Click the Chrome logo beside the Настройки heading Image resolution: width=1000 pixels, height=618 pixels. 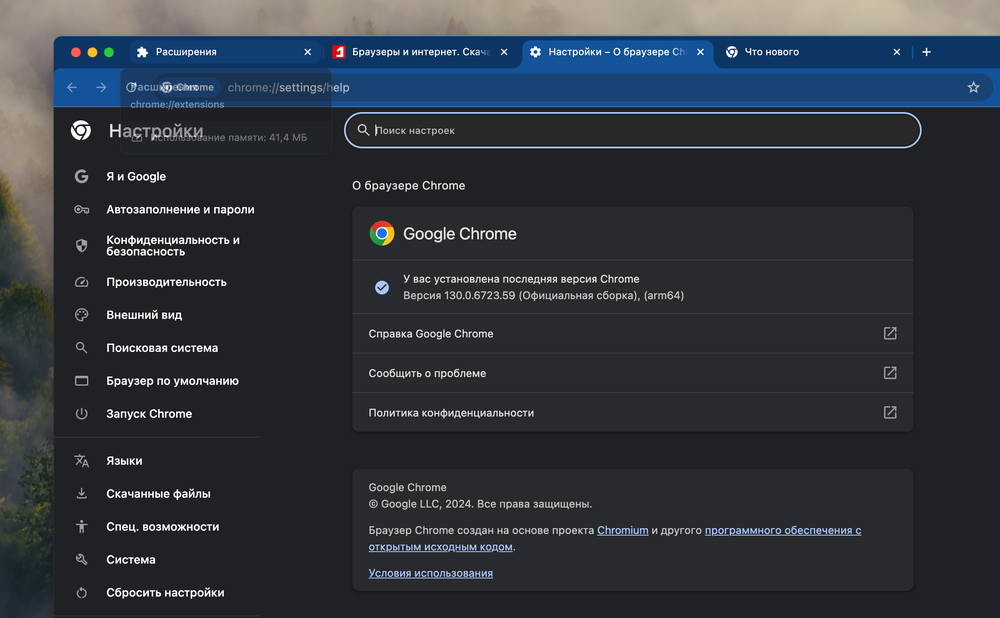point(81,130)
